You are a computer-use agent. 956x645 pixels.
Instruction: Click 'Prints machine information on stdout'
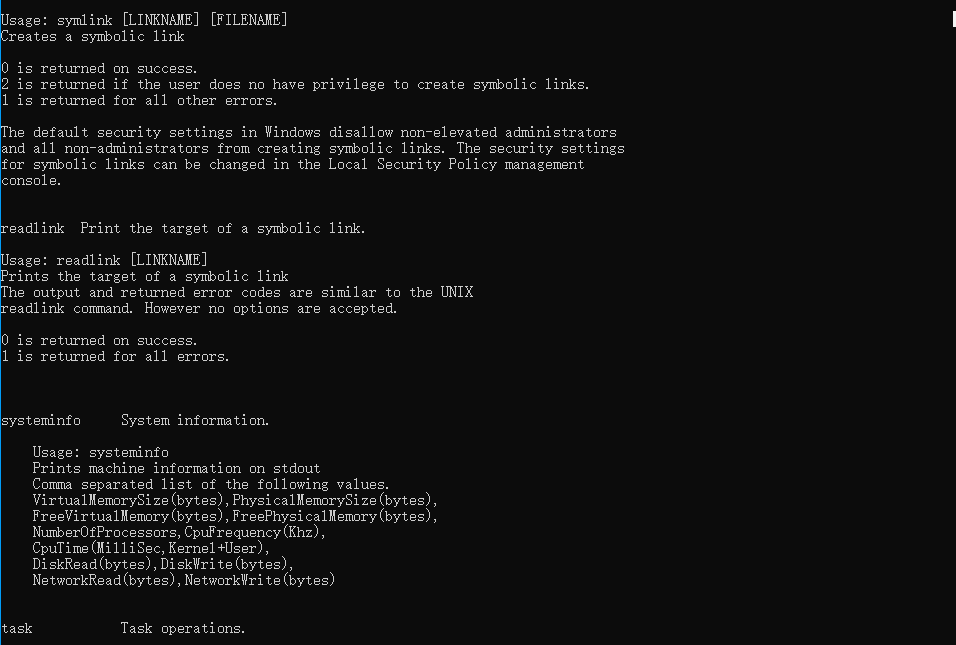pyautogui.click(x=176, y=468)
